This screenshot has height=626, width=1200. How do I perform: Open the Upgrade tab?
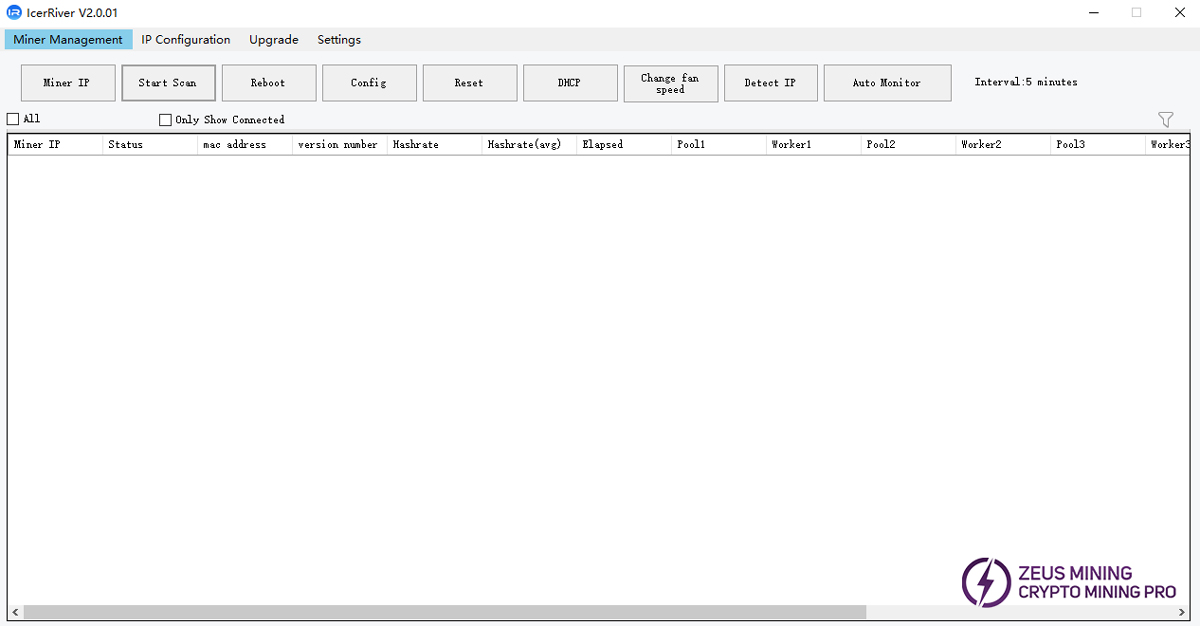pos(273,40)
